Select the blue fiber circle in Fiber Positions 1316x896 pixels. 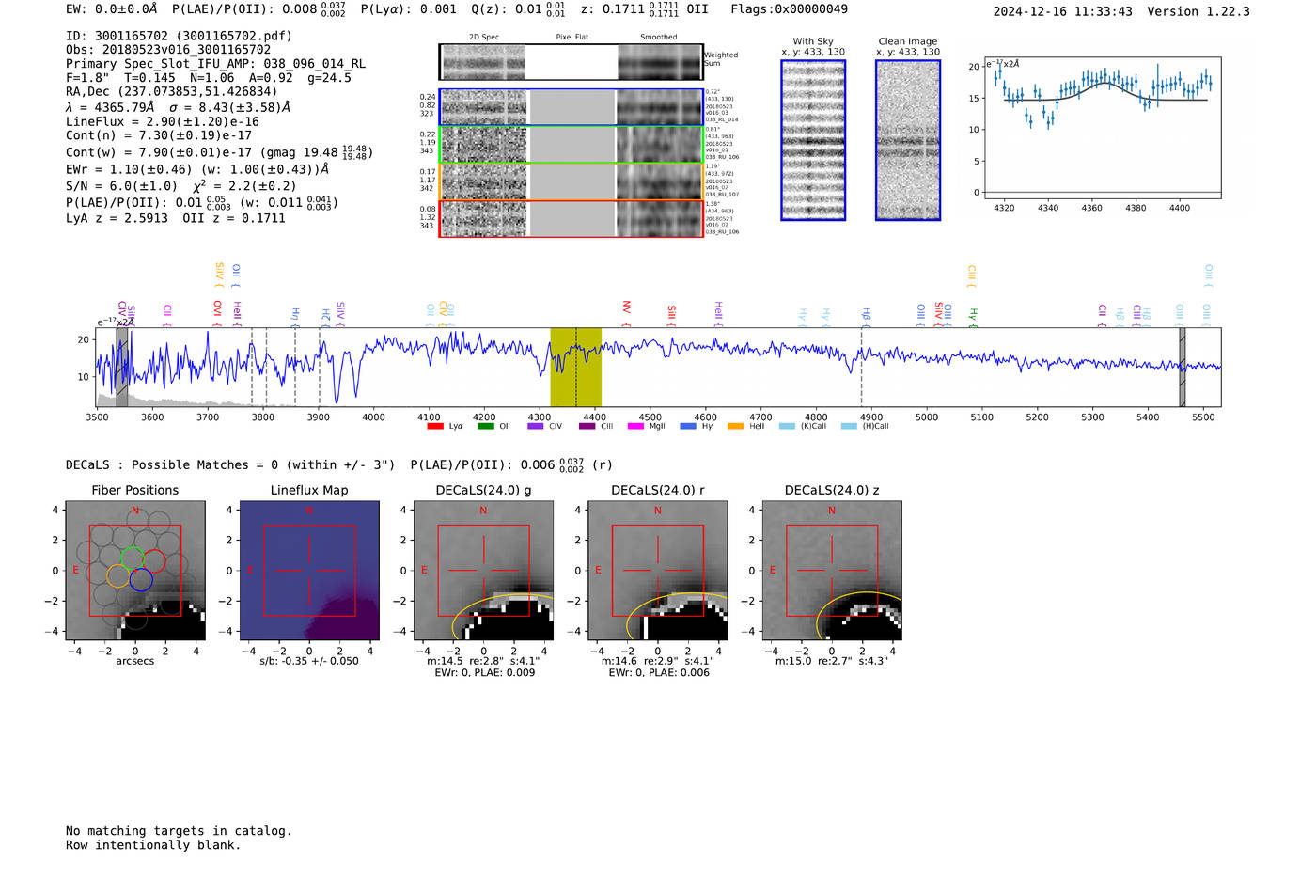[x=141, y=580]
